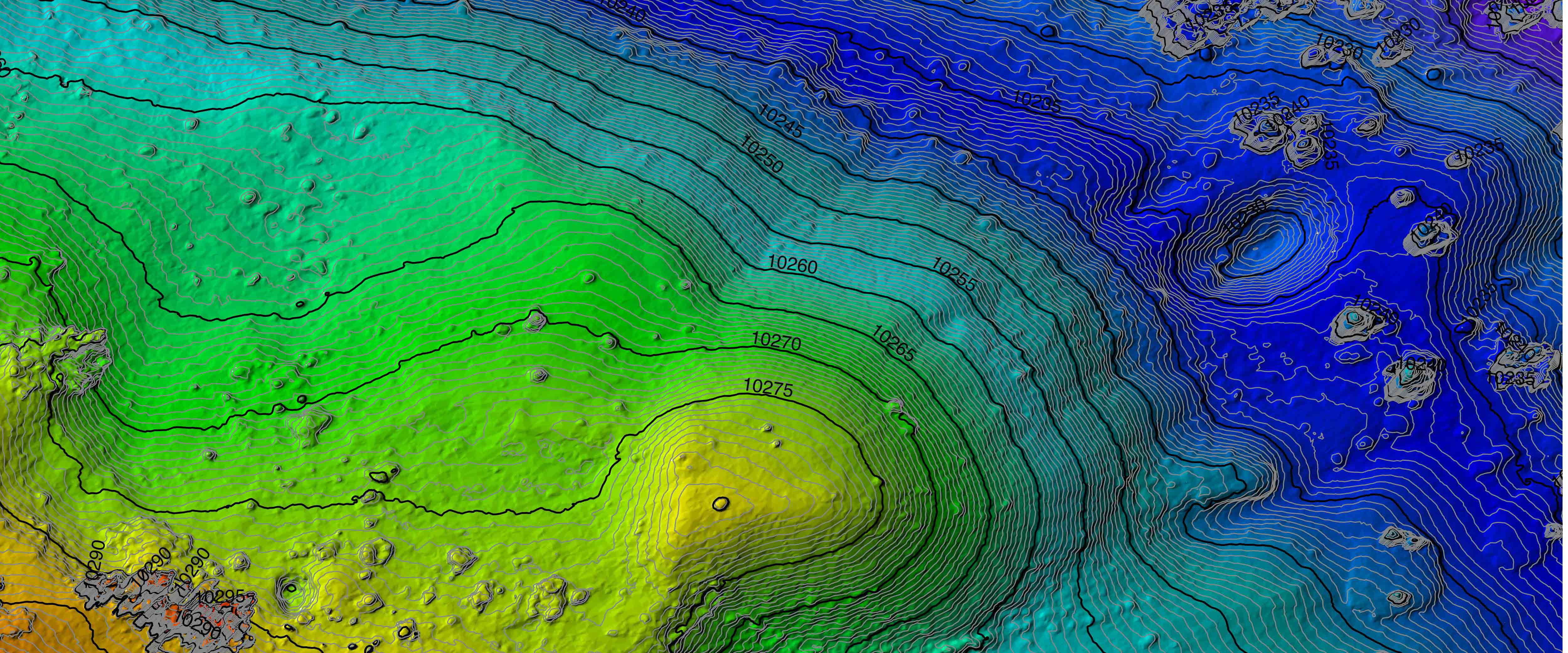Click the 10270 contour label
The image size is (1568, 653).
[x=777, y=341]
